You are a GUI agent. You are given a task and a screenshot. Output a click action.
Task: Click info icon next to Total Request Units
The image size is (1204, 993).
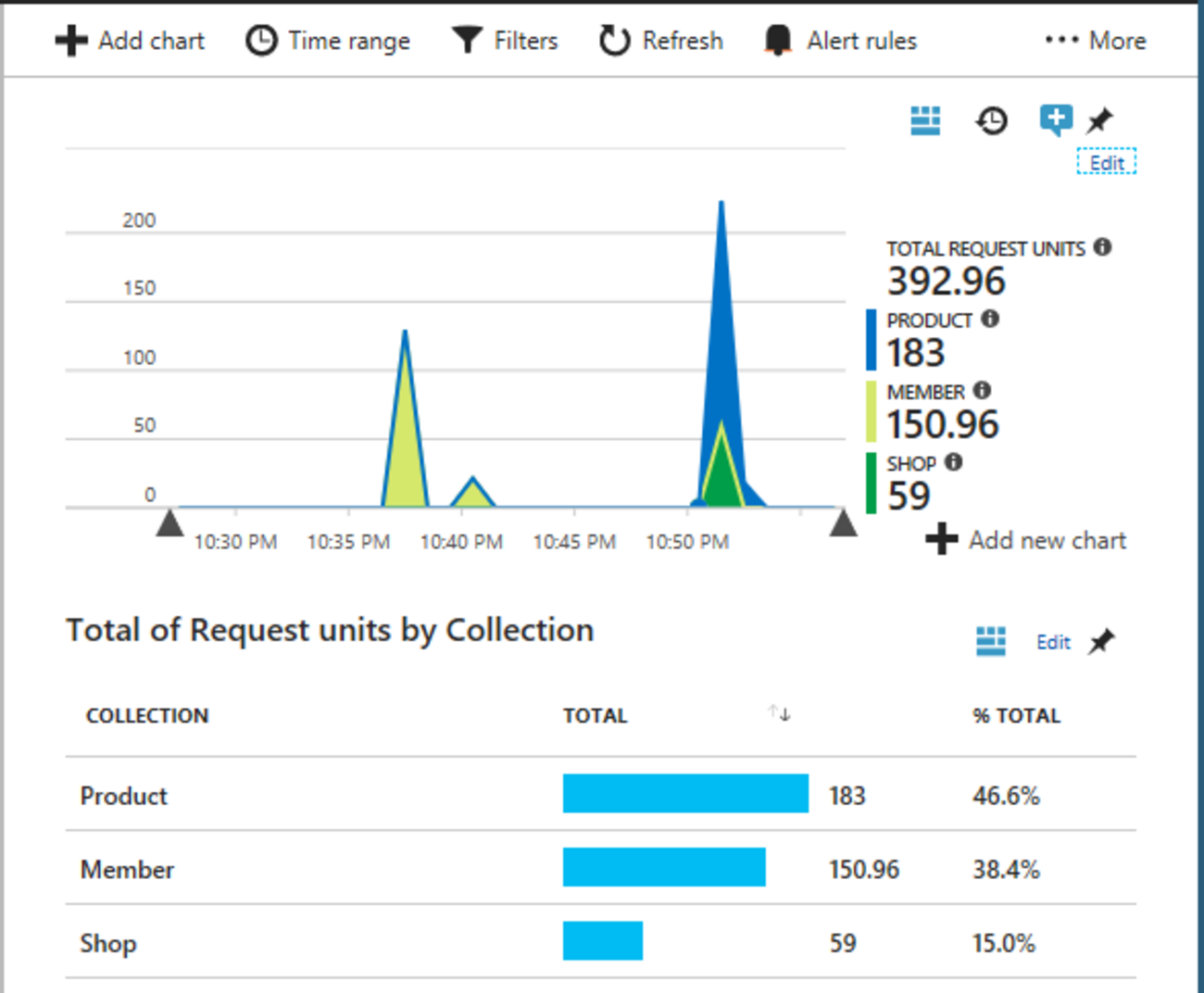(x=1102, y=247)
